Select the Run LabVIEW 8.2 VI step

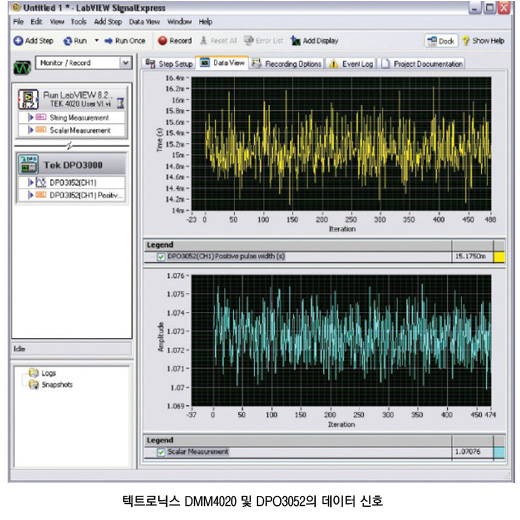coord(72,99)
